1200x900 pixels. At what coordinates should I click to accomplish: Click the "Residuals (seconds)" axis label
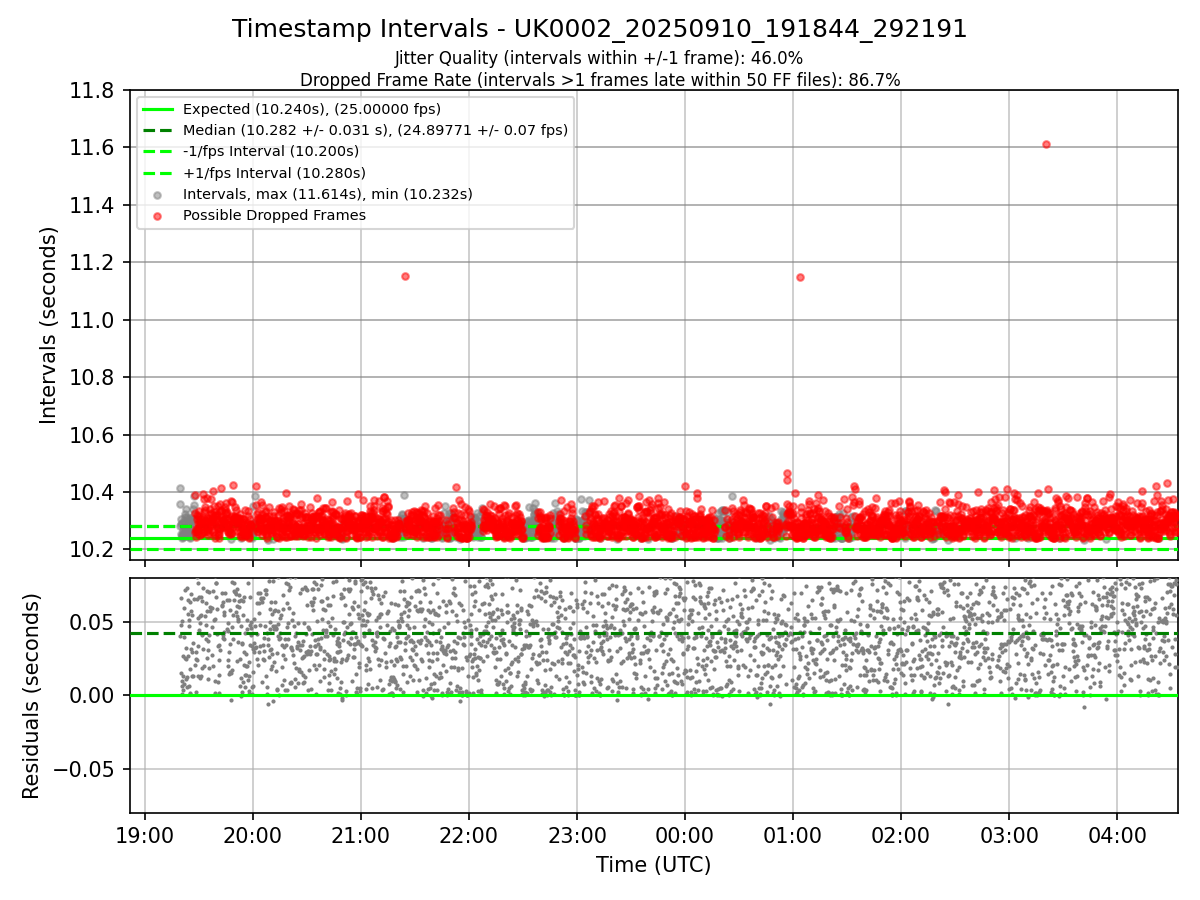(x=32, y=696)
